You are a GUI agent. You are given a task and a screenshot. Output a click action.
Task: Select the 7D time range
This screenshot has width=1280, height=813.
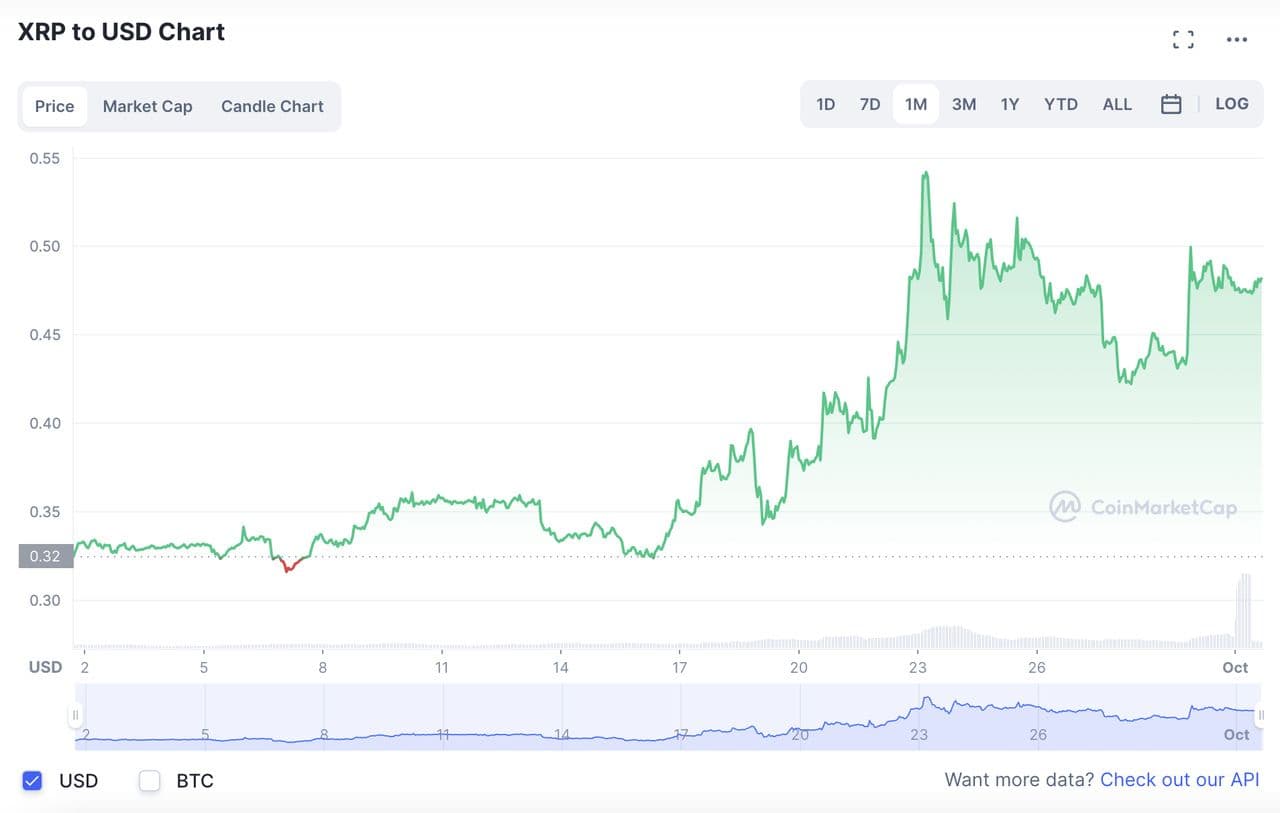tap(870, 104)
